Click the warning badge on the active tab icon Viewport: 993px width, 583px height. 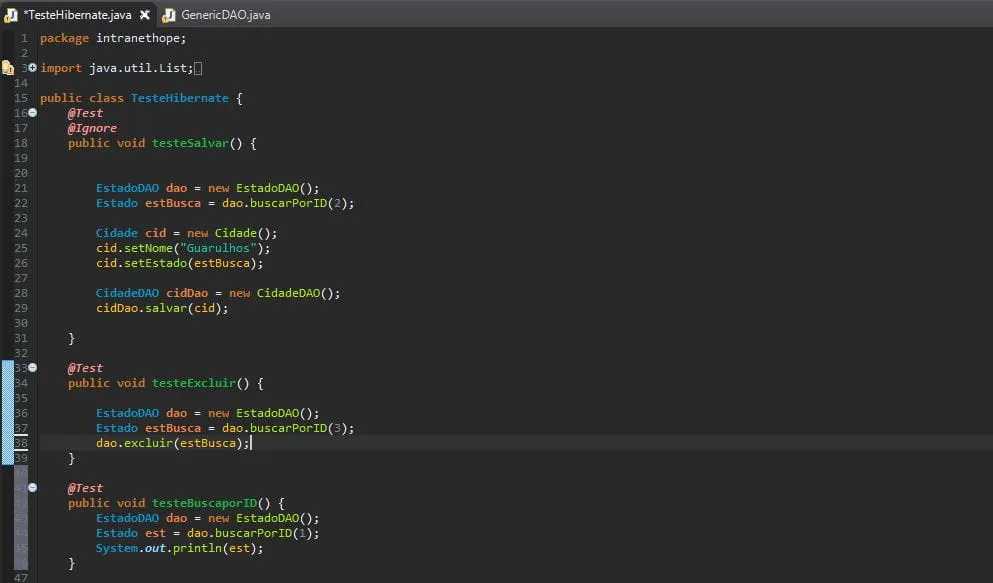tap(8, 18)
